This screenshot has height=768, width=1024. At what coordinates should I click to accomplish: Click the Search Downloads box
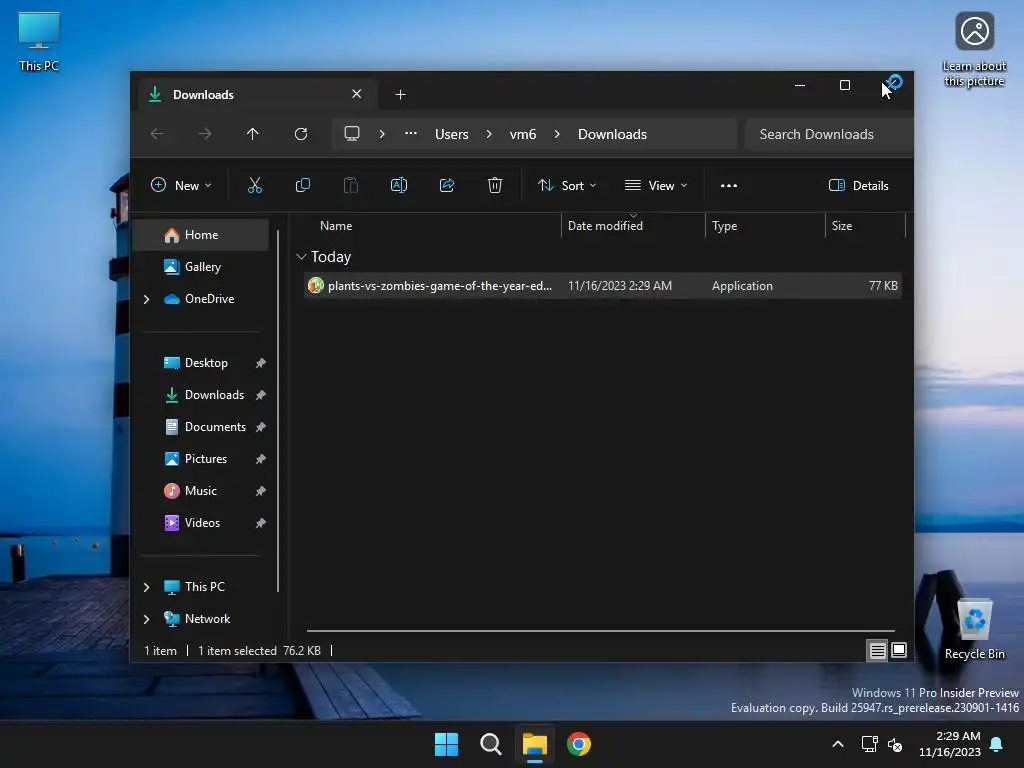pos(828,134)
